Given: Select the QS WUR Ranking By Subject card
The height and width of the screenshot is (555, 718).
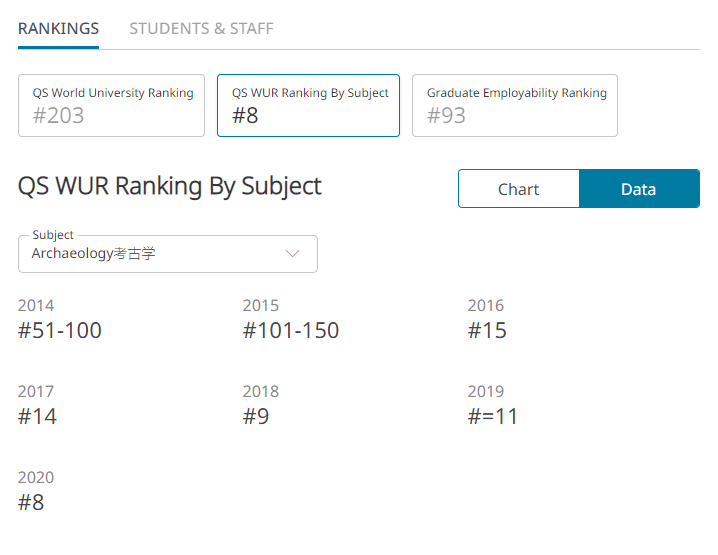Looking at the screenshot, I should 308,105.
